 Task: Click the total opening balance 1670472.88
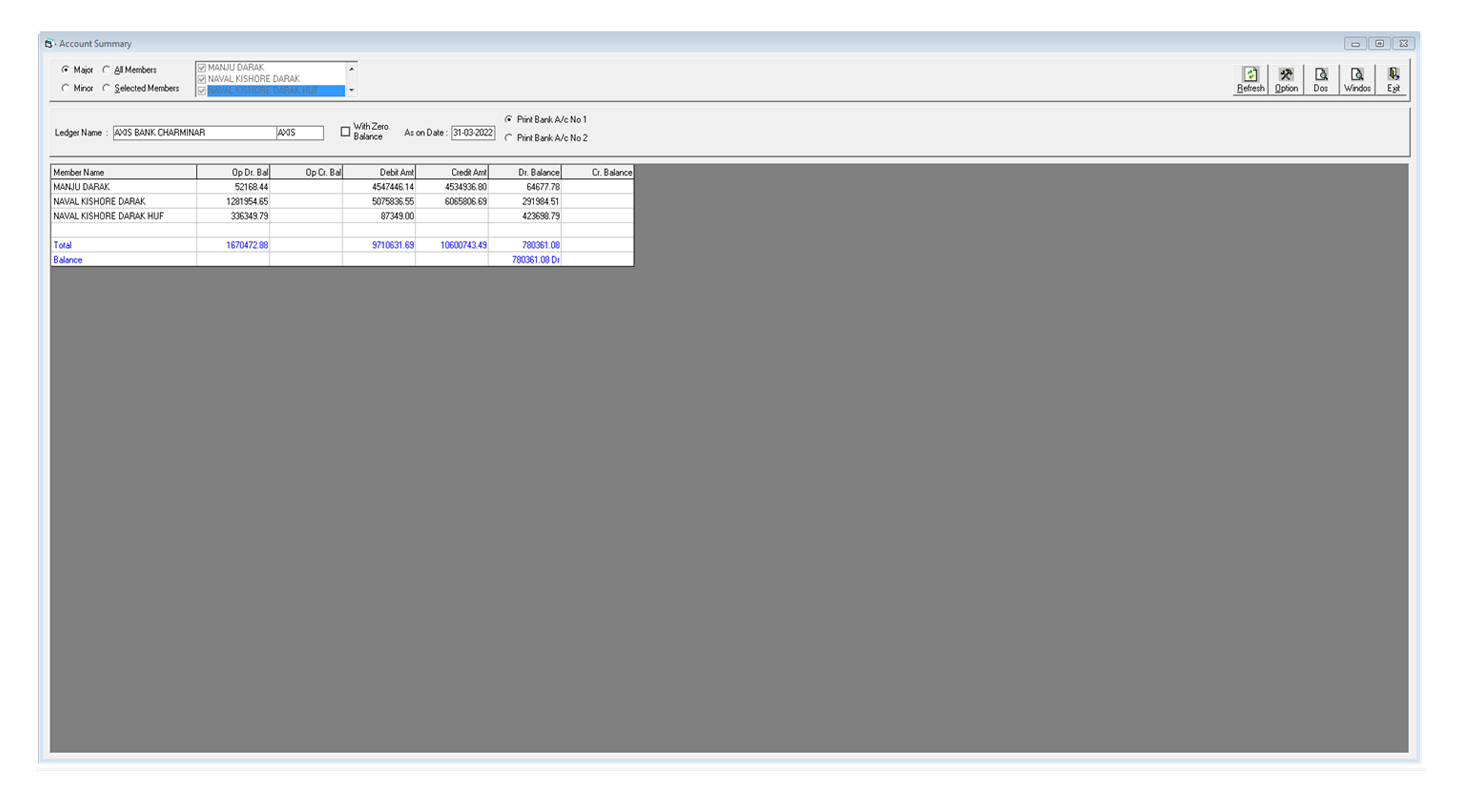tap(247, 245)
